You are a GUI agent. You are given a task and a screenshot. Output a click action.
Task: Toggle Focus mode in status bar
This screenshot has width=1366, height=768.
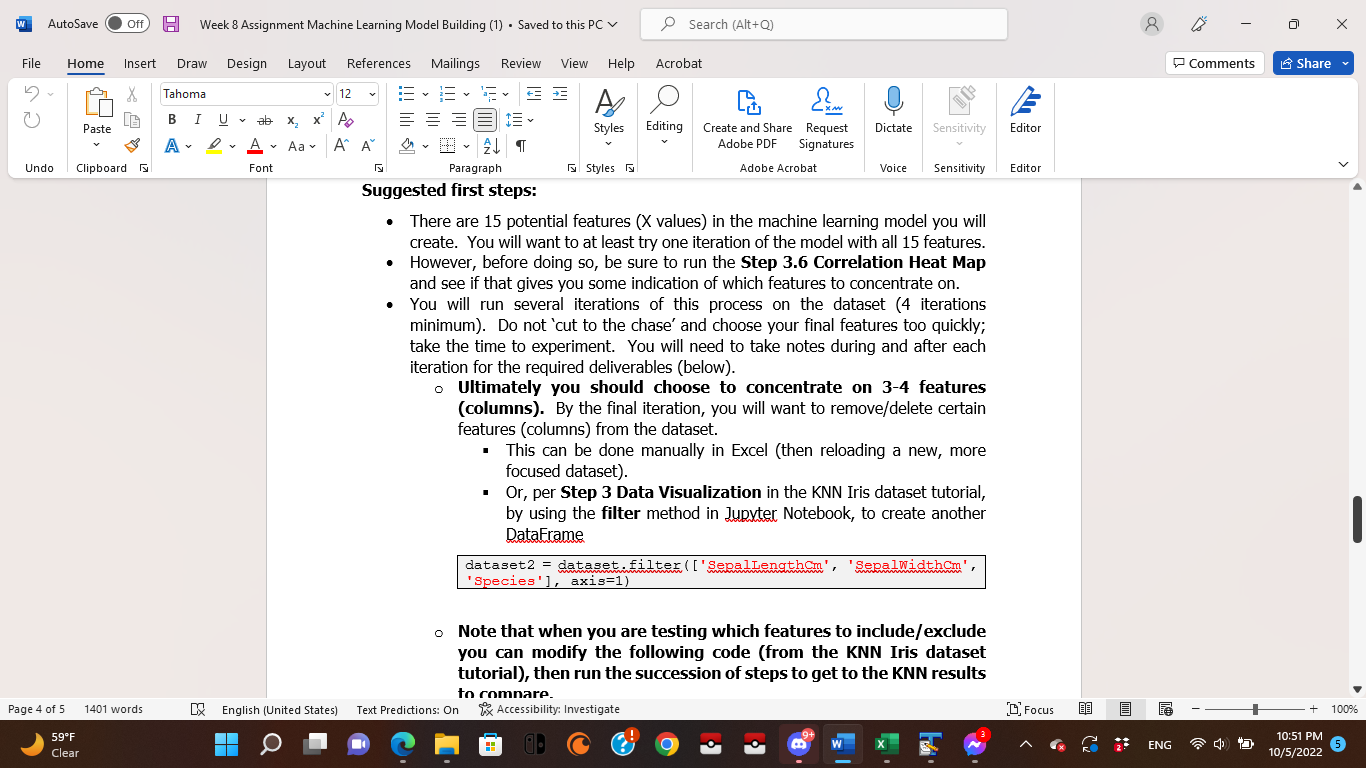click(1030, 709)
